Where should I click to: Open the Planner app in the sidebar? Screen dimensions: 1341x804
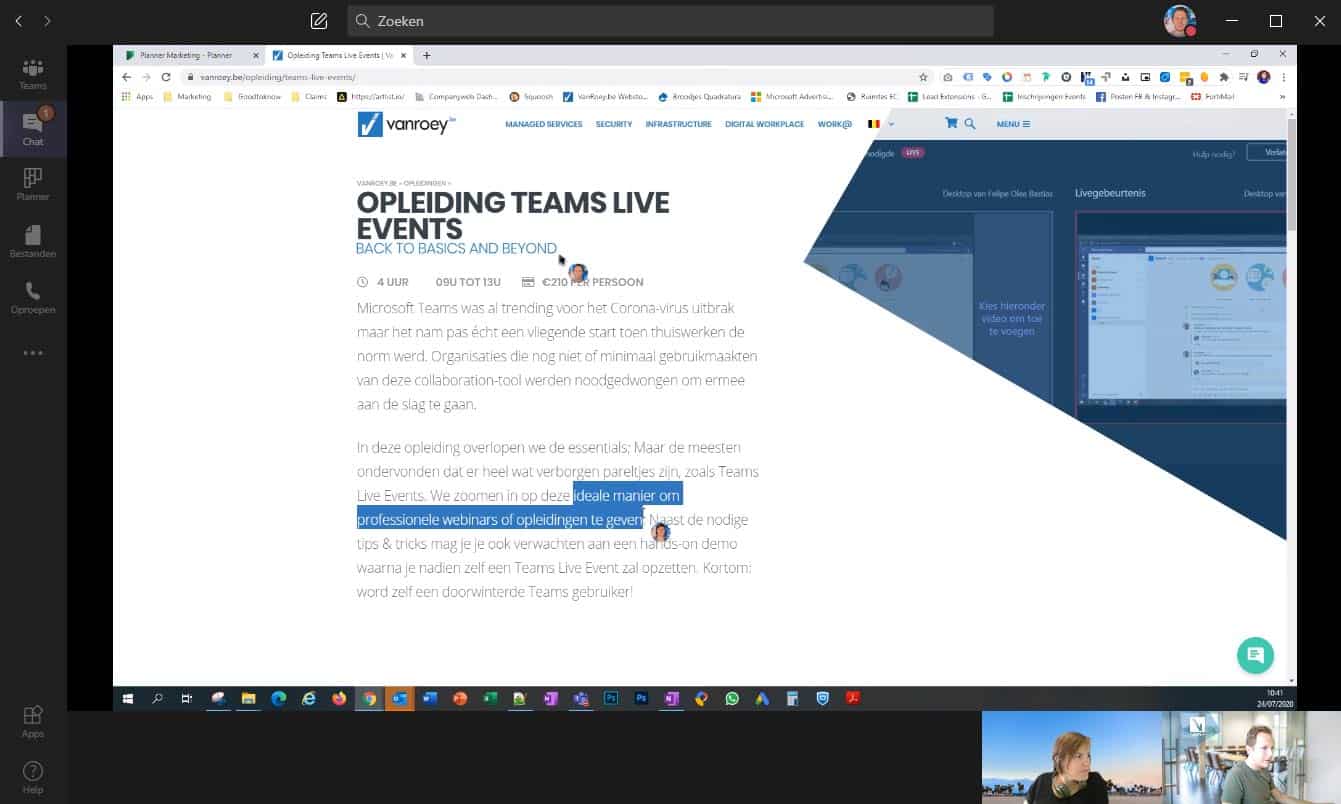click(33, 184)
